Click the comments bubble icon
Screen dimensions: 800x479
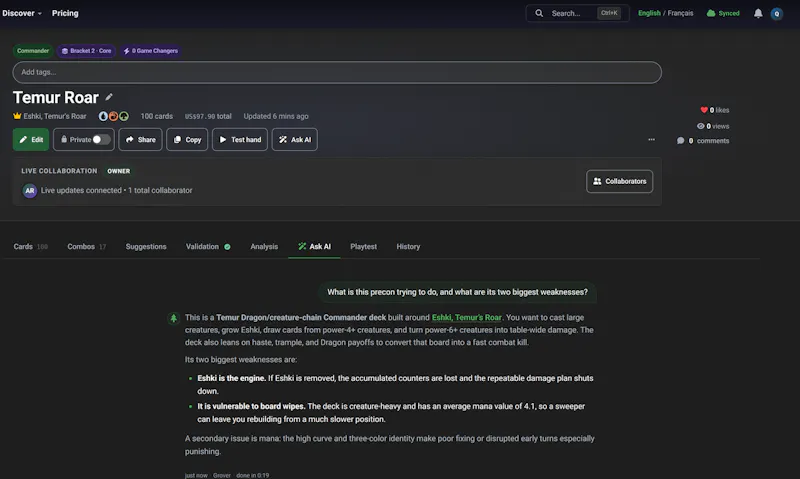click(681, 141)
